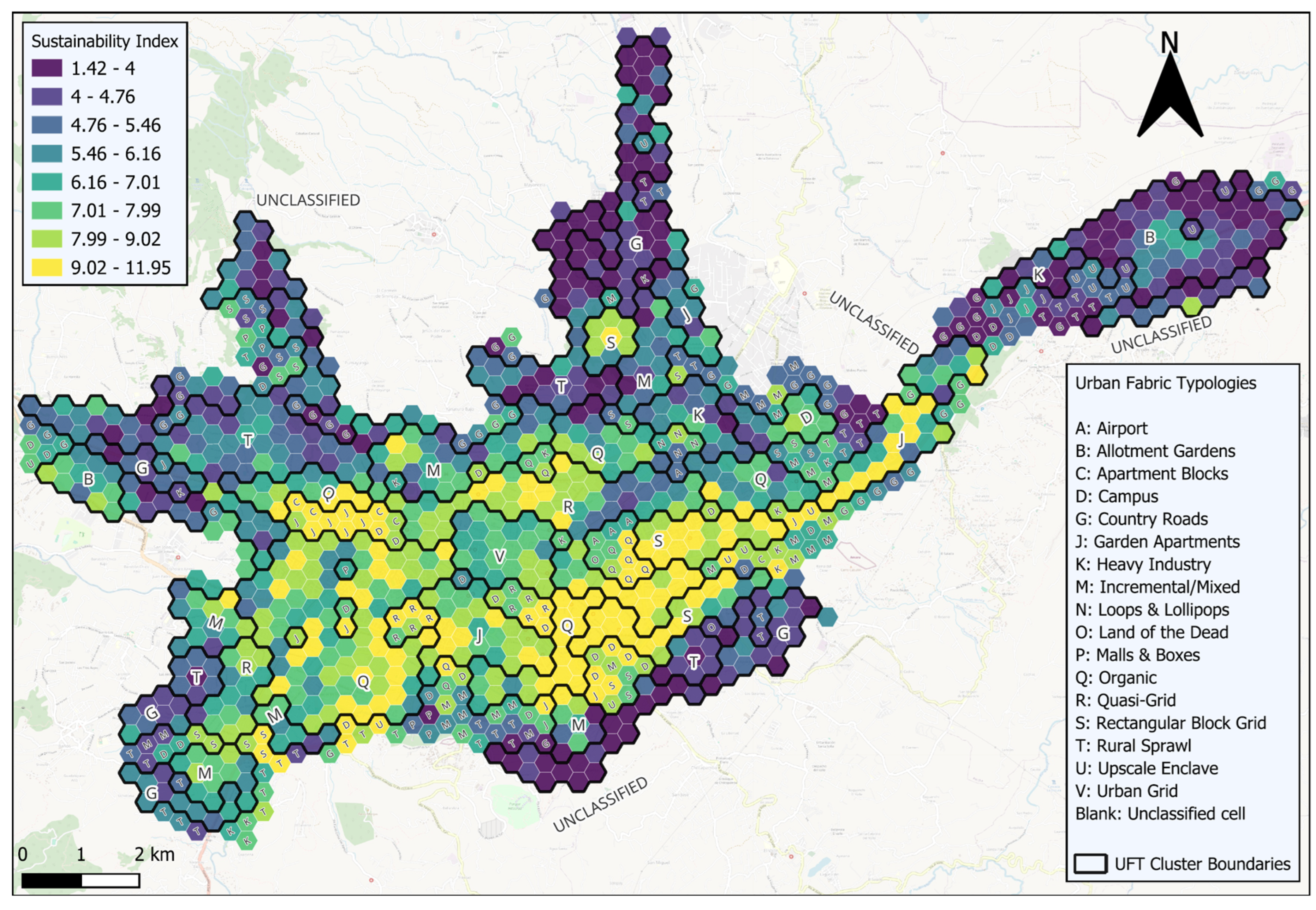Click the 7.99 - 9.02 lime legend swatch
Image resolution: width=1316 pixels, height=910 pixels.
[47, 239]
